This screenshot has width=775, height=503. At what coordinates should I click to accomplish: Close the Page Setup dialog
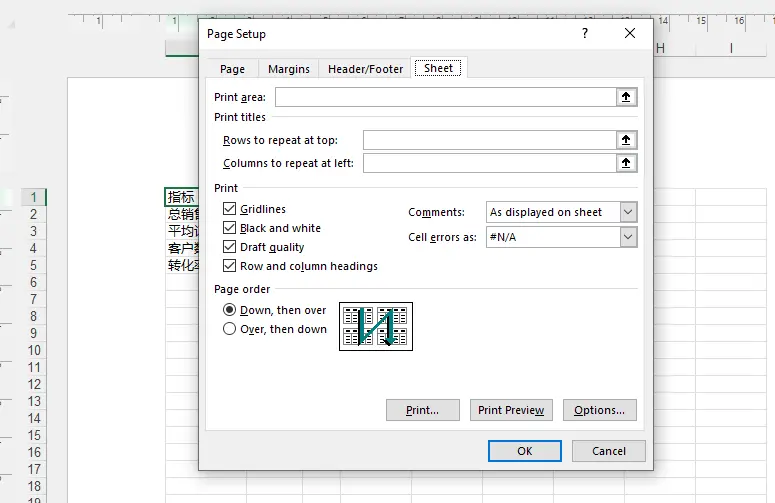tap(630, 34)
